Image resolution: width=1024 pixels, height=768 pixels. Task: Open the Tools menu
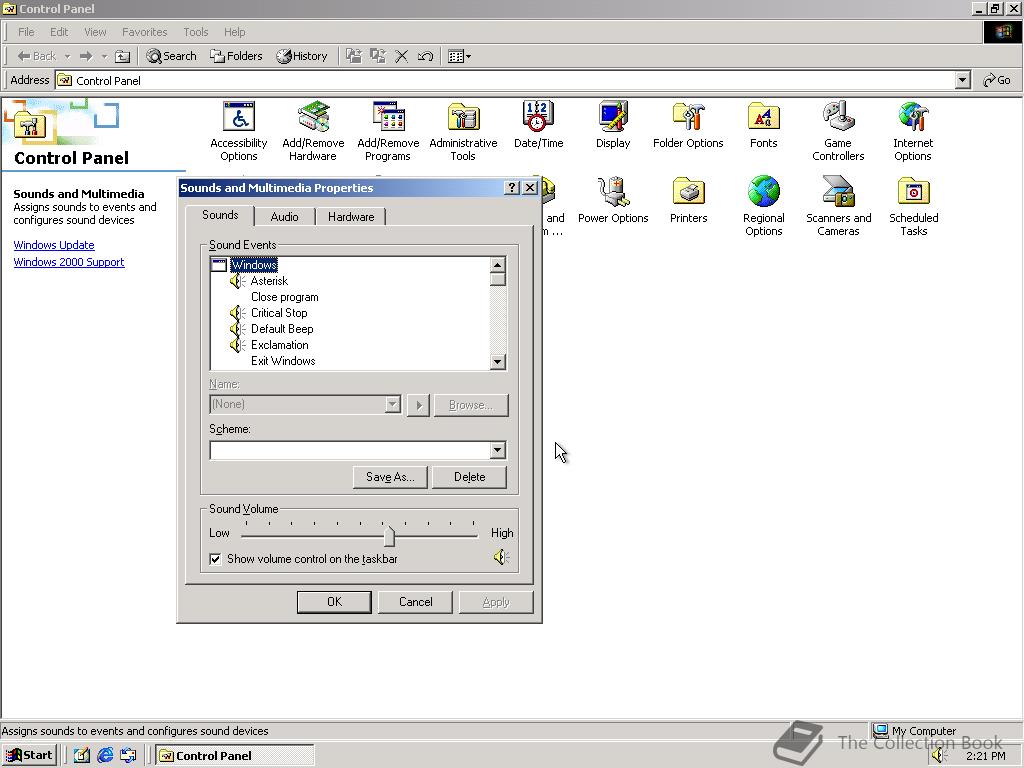(195, 32)
